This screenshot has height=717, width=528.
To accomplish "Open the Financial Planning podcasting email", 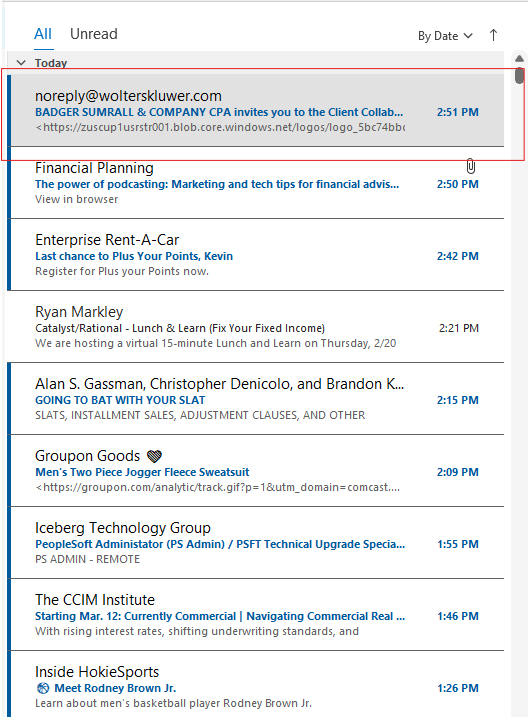I will point(256,183).
